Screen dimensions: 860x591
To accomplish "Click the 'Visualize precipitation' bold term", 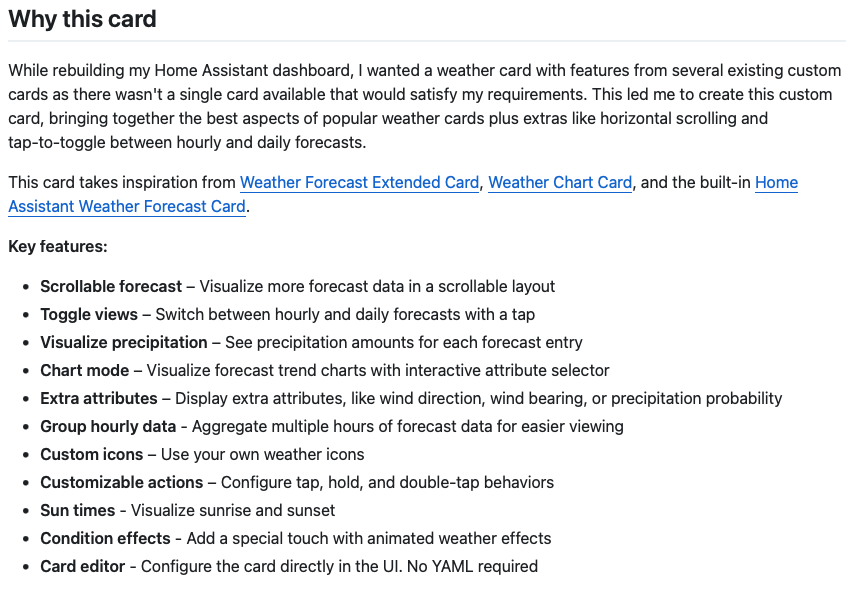I will [124, 343].
